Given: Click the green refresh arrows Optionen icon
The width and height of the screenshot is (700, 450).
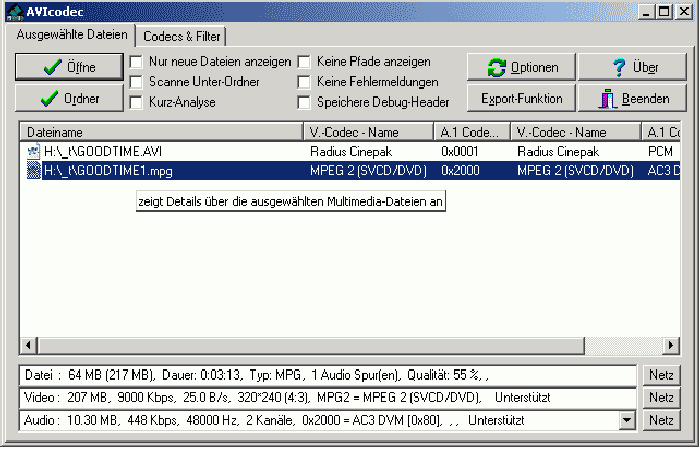Looking at the screenshot, I should pyautogui.click(x=496, y=68).
